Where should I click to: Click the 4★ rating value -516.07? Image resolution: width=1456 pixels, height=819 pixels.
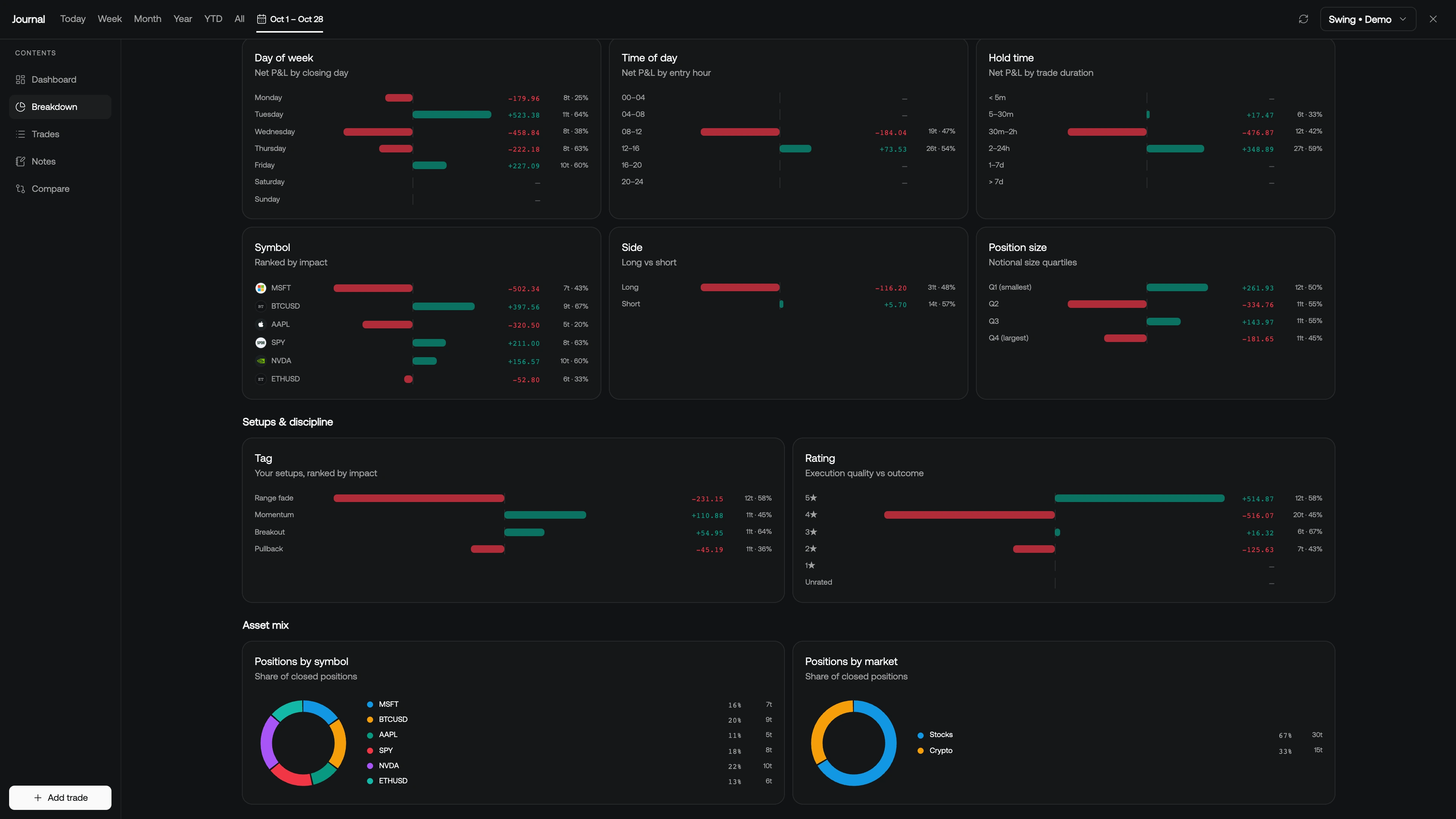1258,516
